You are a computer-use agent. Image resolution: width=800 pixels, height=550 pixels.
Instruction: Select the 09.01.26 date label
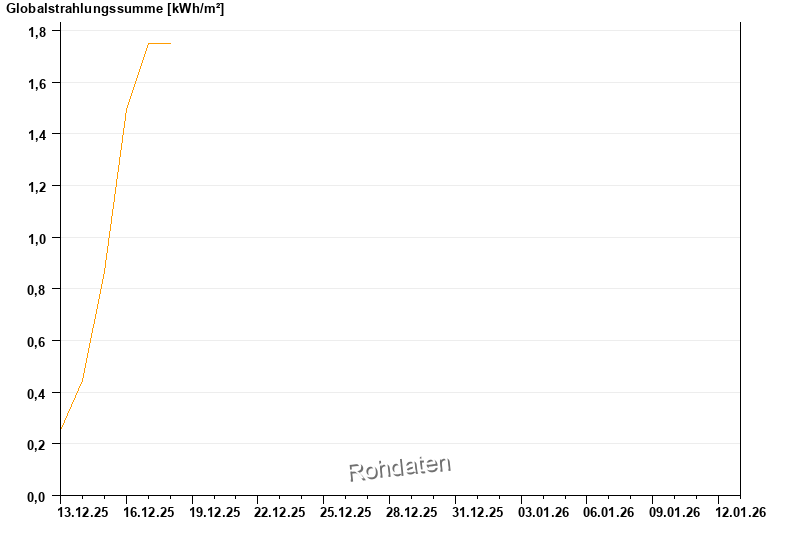(676, 512)
